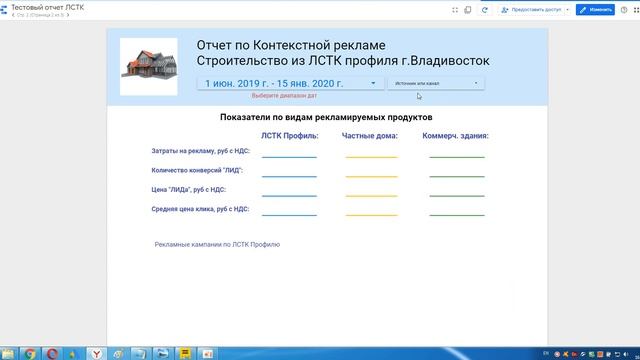Enter fullscreen presentation mode
640x360 pixels.
click(x=455, y=10)
